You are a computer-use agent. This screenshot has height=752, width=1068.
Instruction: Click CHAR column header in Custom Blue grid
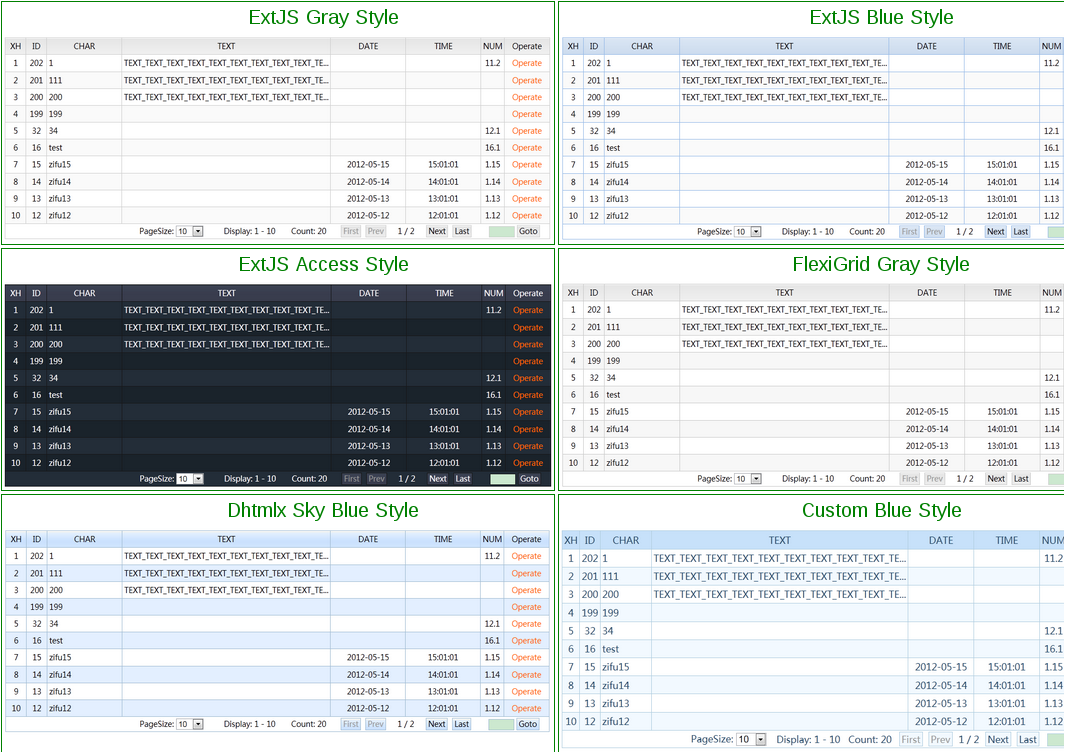626,541
